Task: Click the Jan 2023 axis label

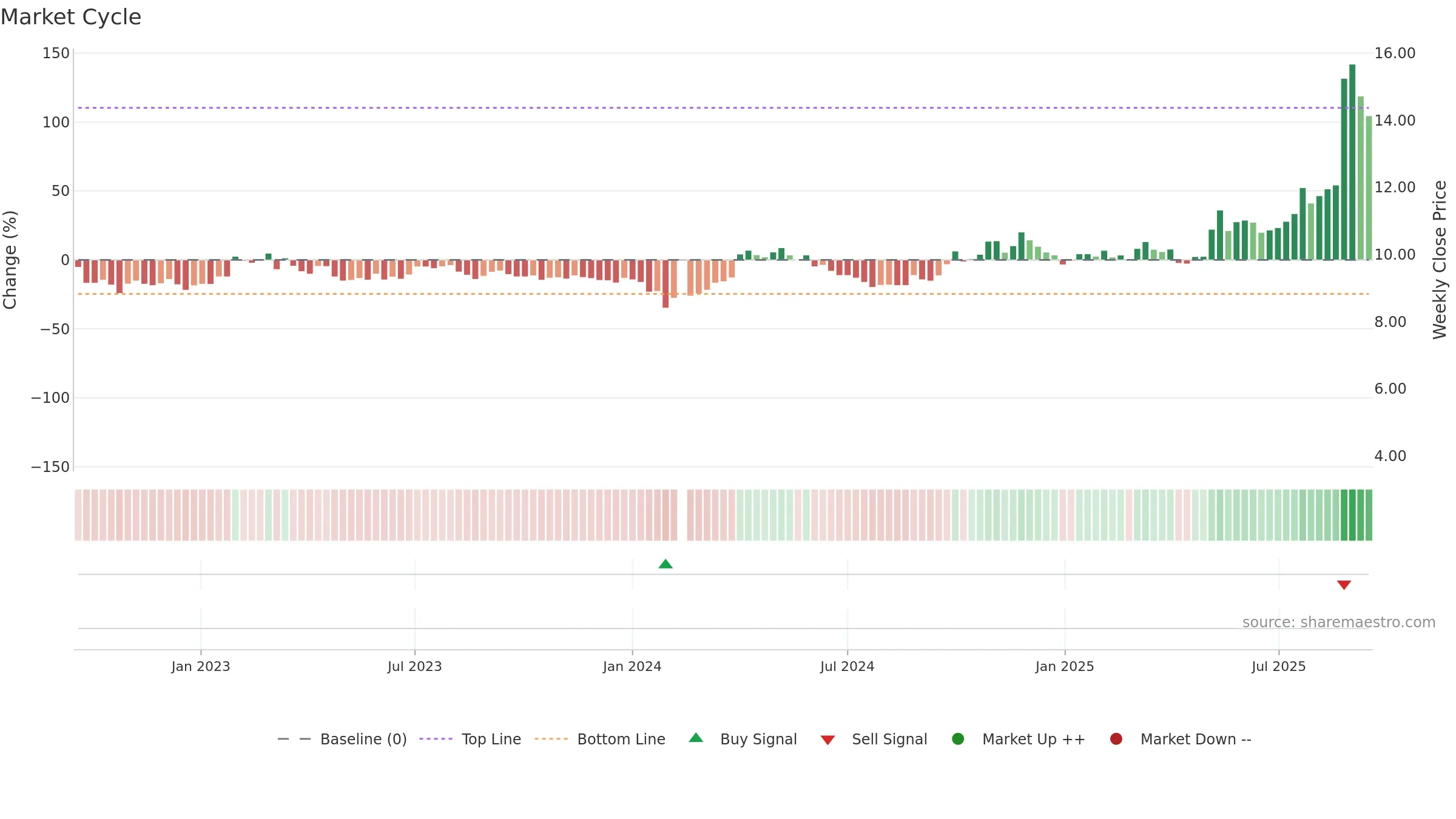Action: 201,667
